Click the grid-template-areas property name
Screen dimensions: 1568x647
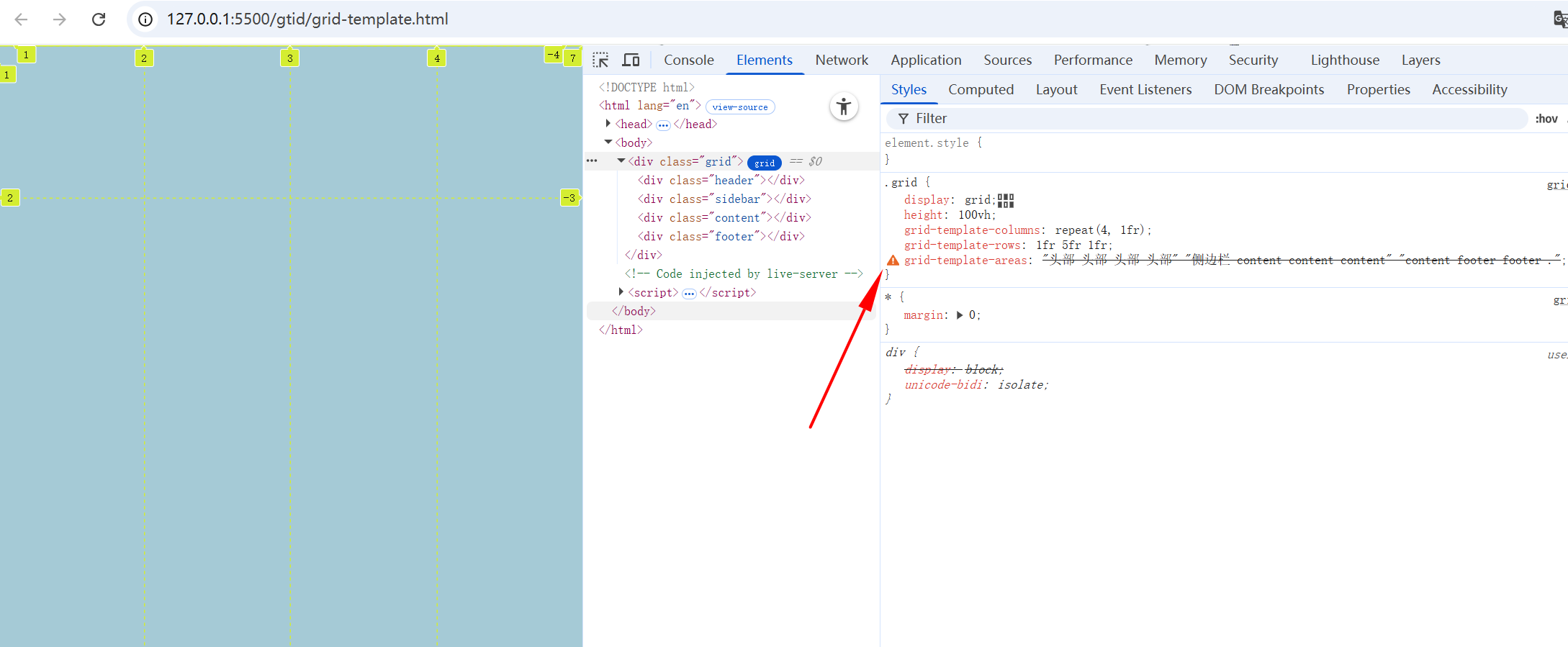(x=965, y=261)
